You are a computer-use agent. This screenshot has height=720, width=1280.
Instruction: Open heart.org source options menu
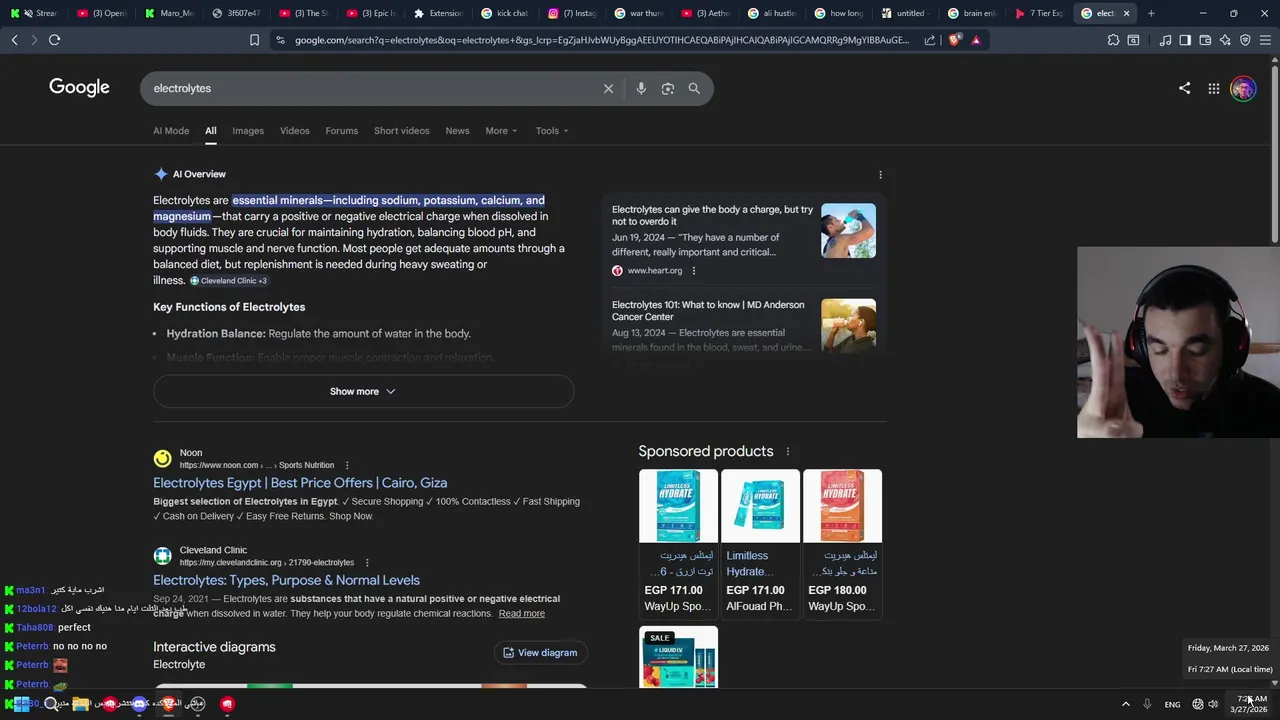click(693, 270)
